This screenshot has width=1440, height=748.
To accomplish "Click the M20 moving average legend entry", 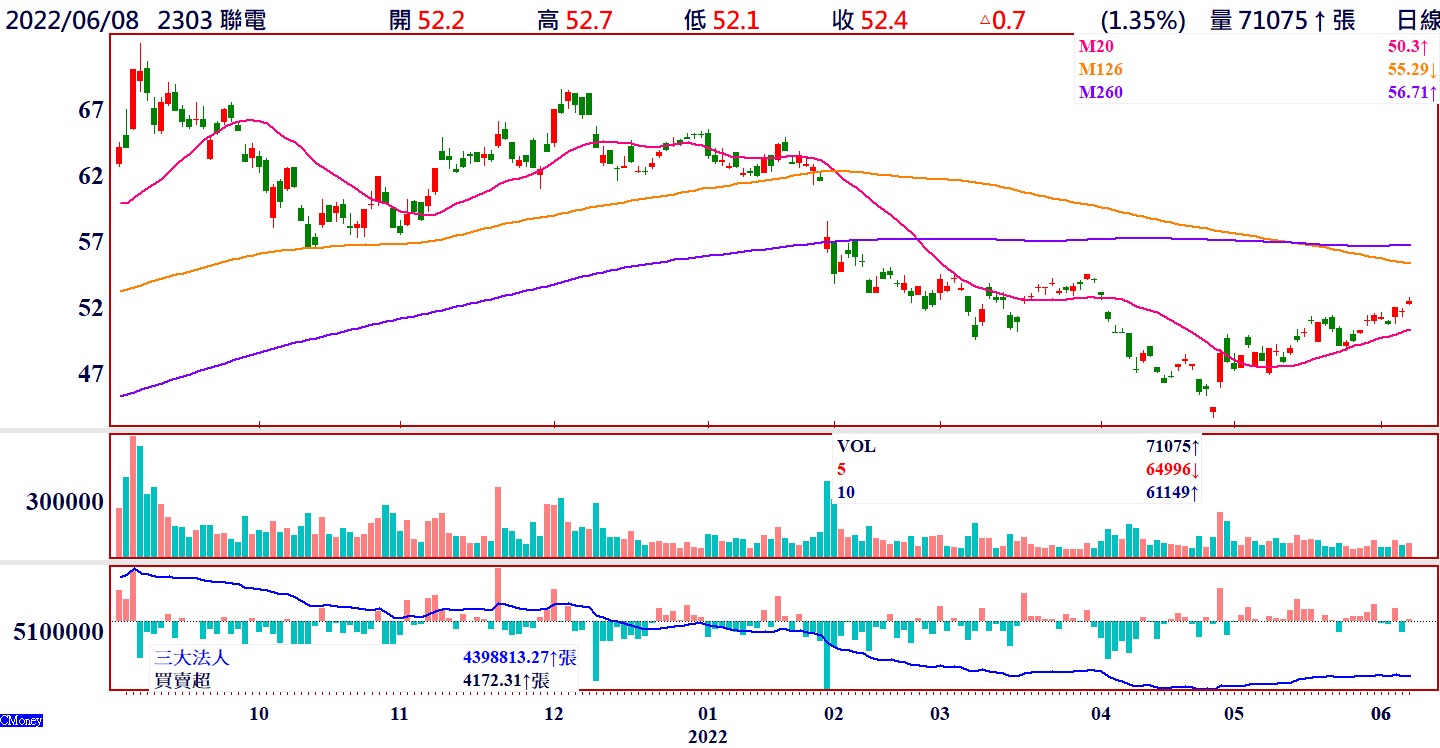I will click(x=1096, y=46).
